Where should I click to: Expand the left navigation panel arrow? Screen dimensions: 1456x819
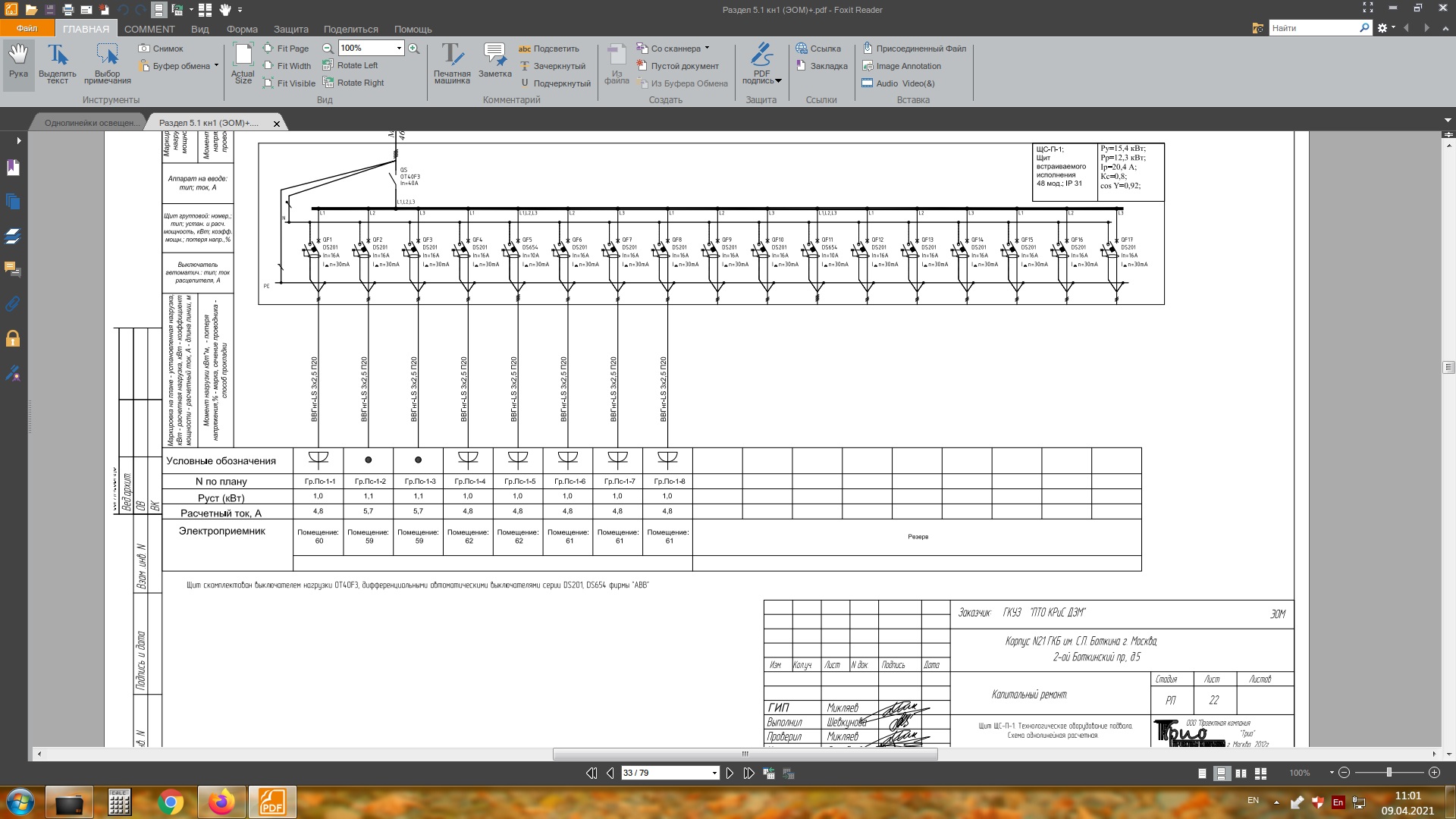coord(19,140)
